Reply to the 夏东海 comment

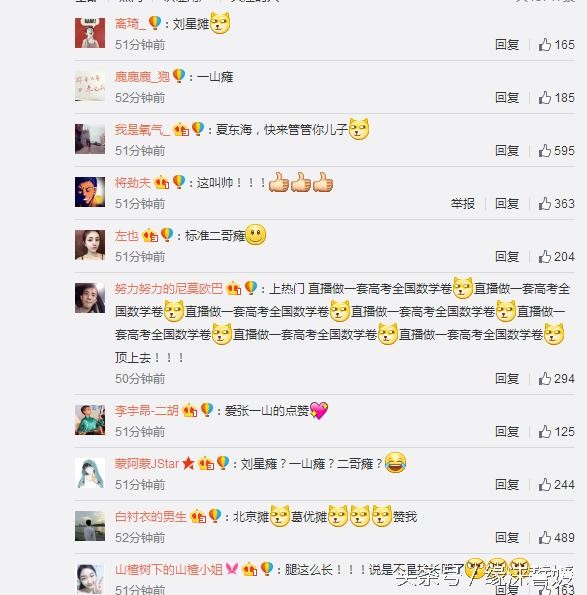tap(507, 151)
